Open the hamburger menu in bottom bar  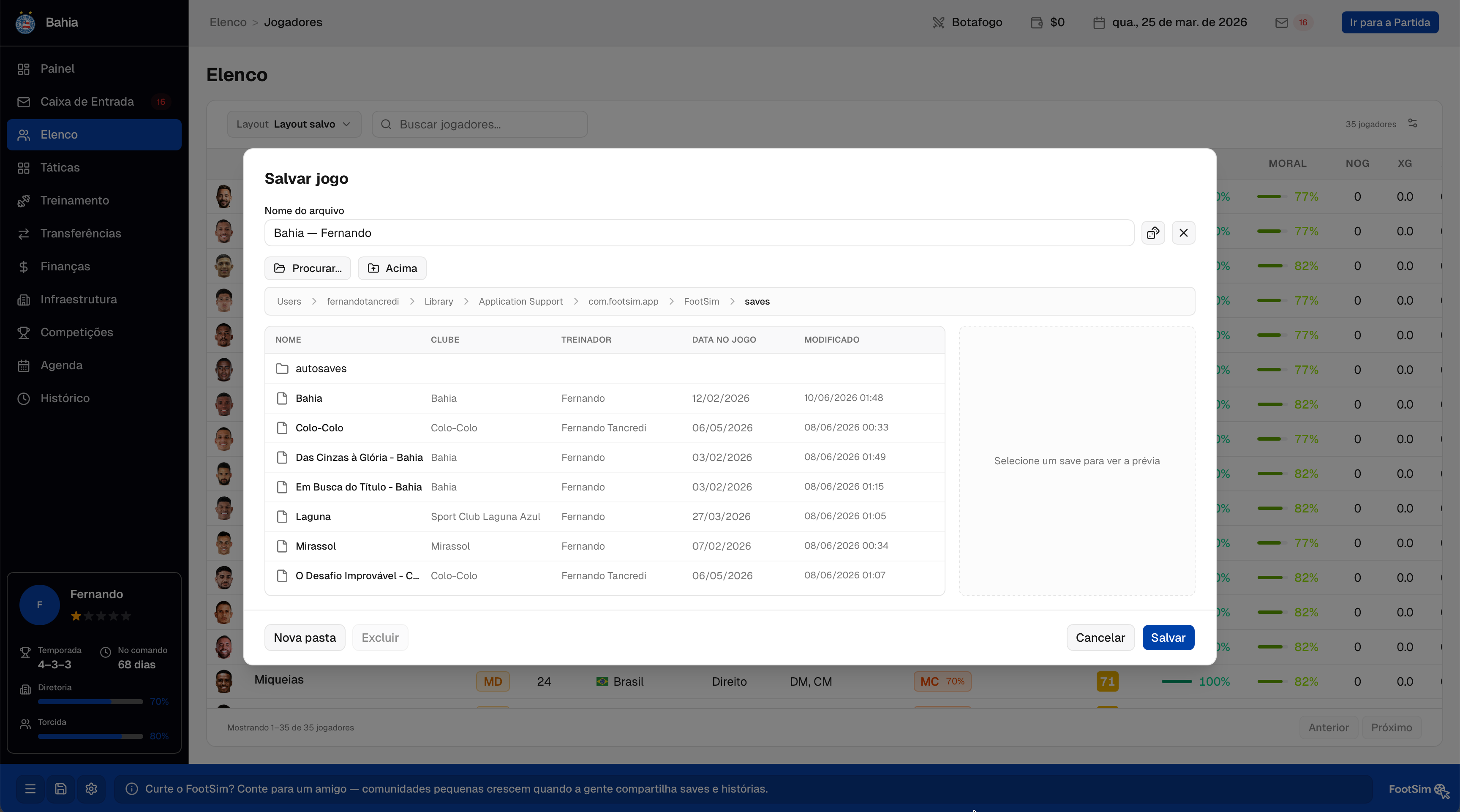[30, 789]
